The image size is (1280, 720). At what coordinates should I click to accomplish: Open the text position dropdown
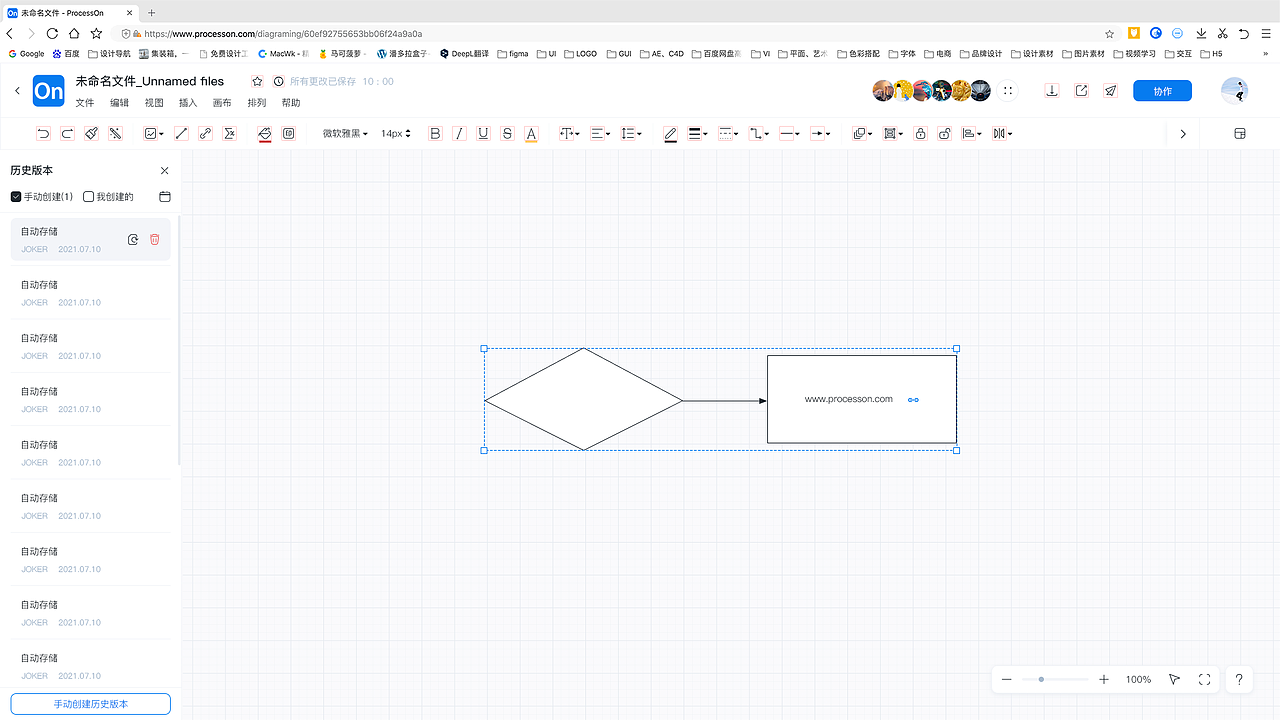[x=569, y=133]
